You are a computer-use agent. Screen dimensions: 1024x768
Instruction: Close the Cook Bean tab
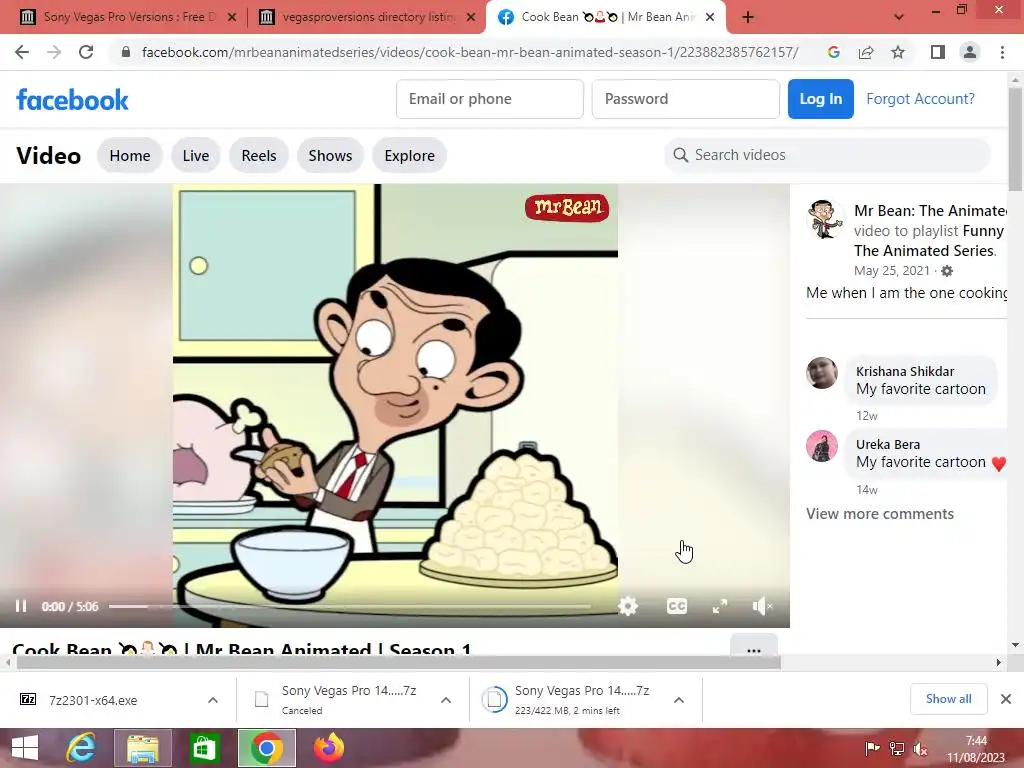[710, 18]
